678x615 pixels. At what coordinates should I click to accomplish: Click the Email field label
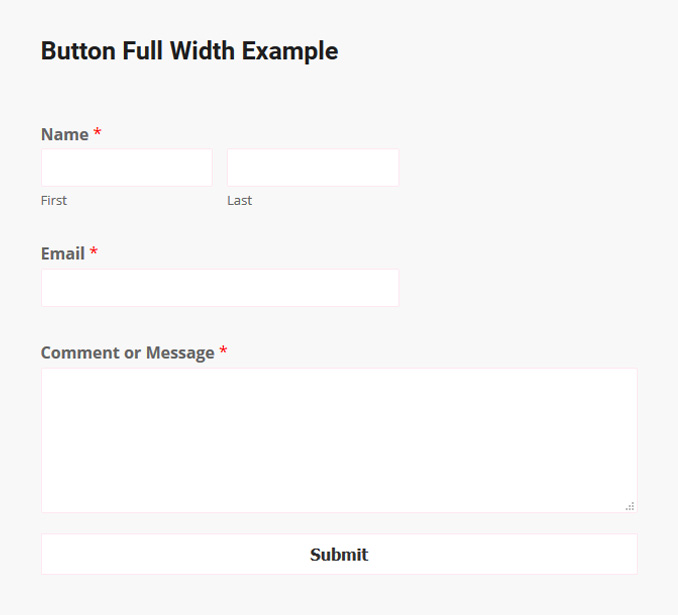point(62,254)
